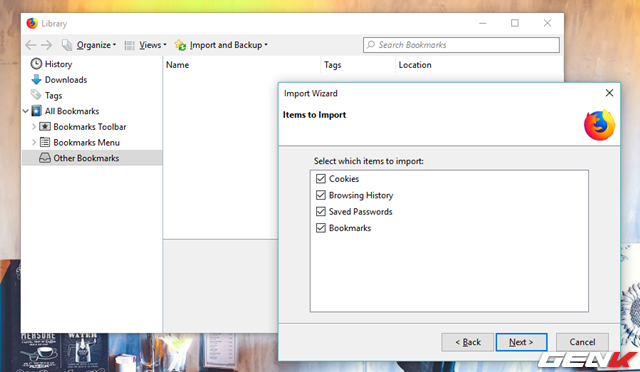Click the Search Bookmarks field
640x372 pixels.
(x=461, y=45)
